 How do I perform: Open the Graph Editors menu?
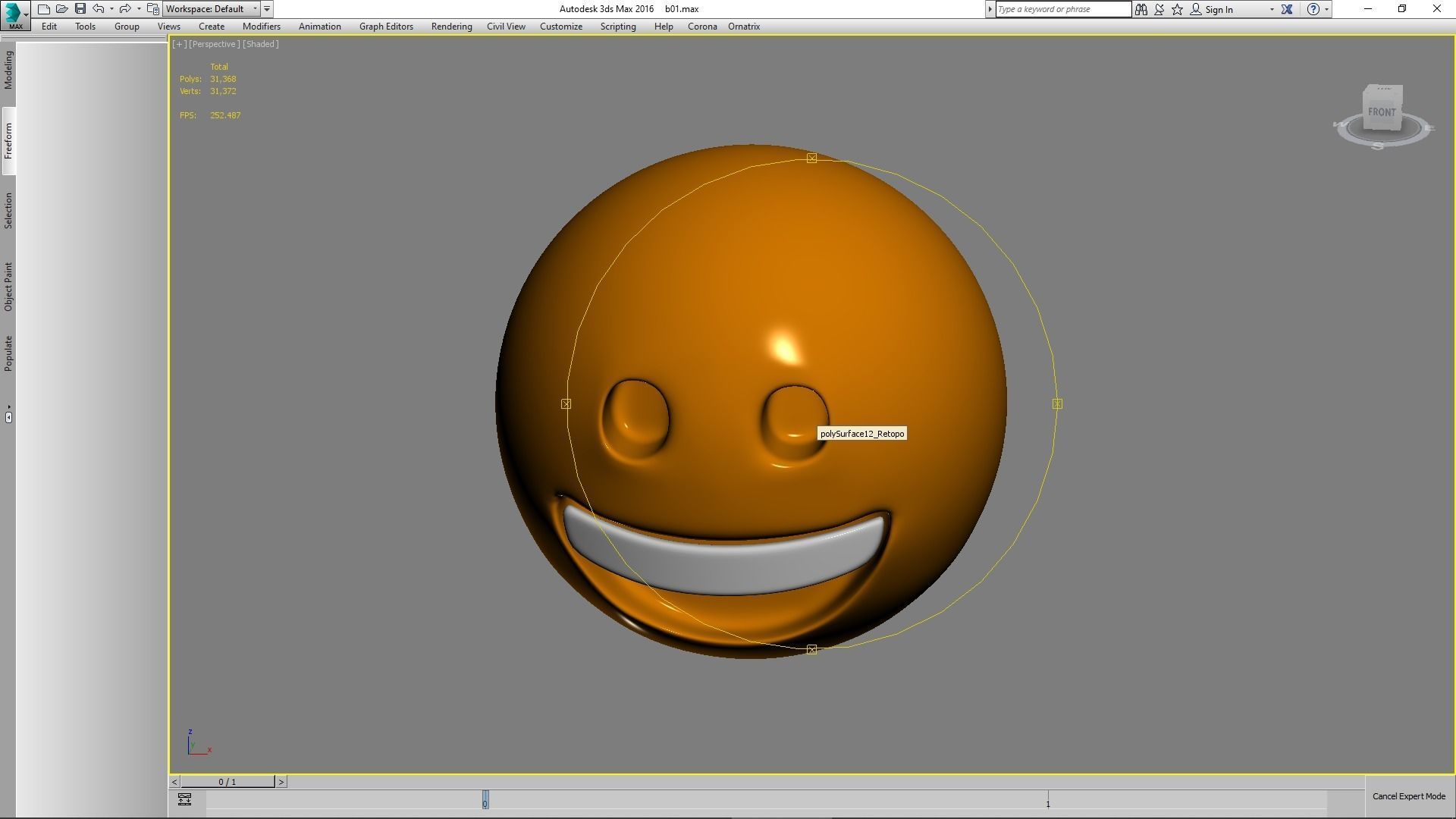pyautogui.click(x=386, y=27)
